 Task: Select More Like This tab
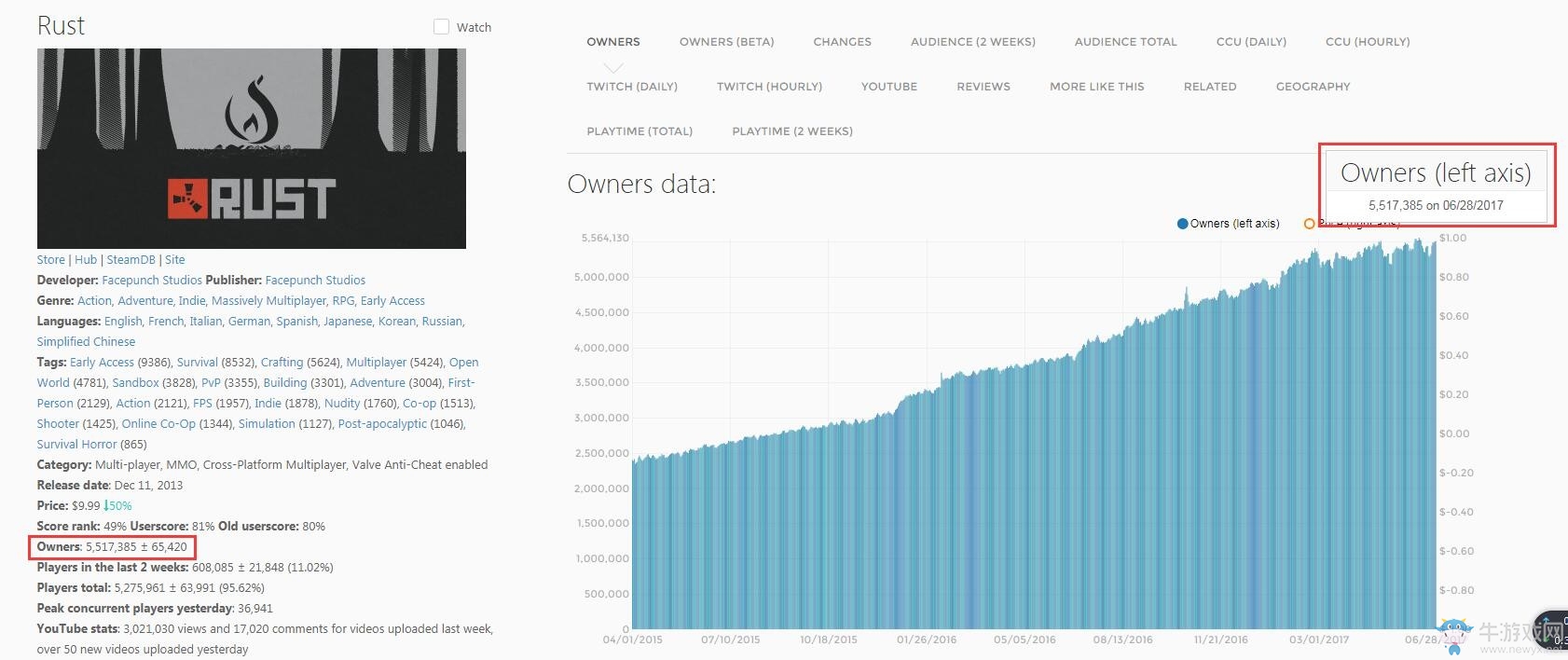point(1096,87)
